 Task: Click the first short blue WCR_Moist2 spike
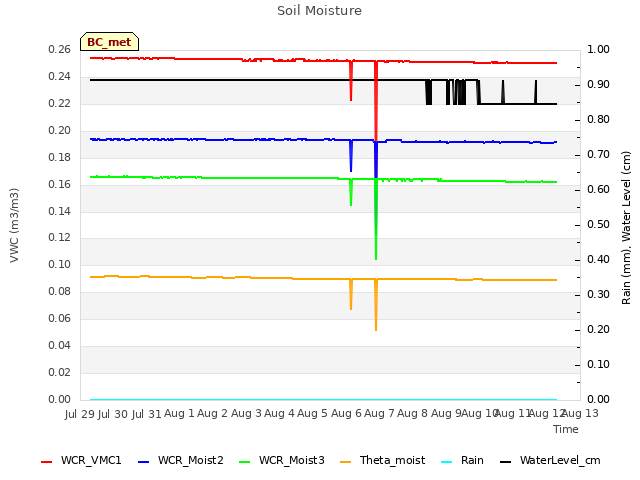(x=351, y=156)
